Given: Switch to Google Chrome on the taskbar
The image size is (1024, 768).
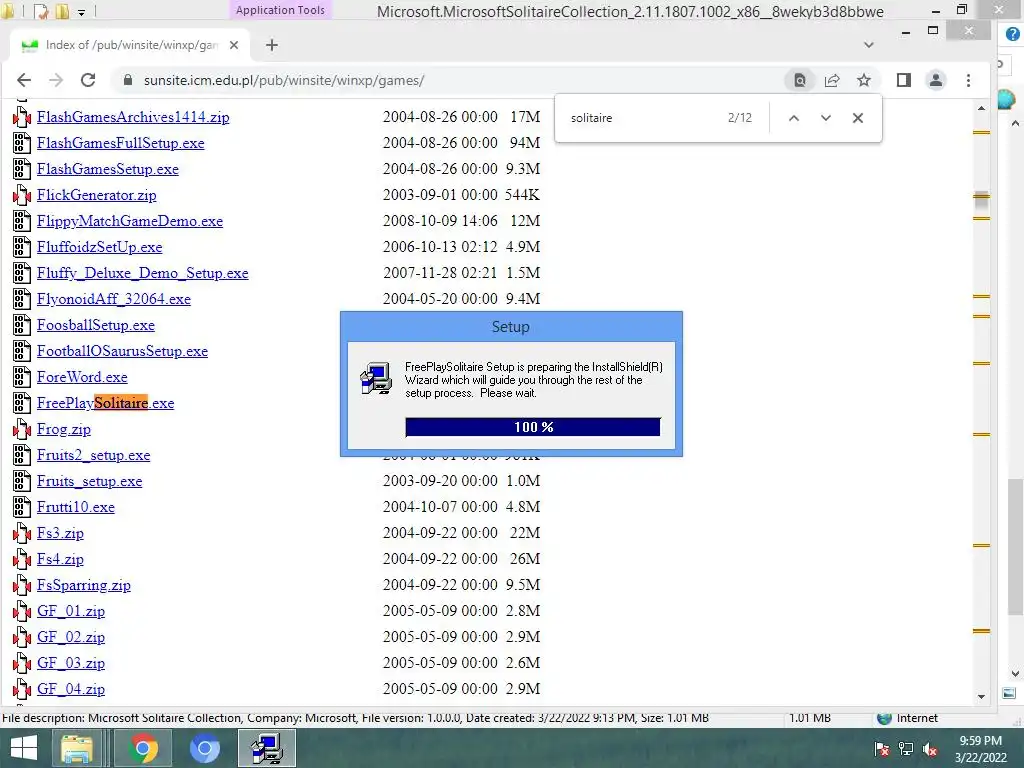Looking at the screenshot, I should (143, 748).
